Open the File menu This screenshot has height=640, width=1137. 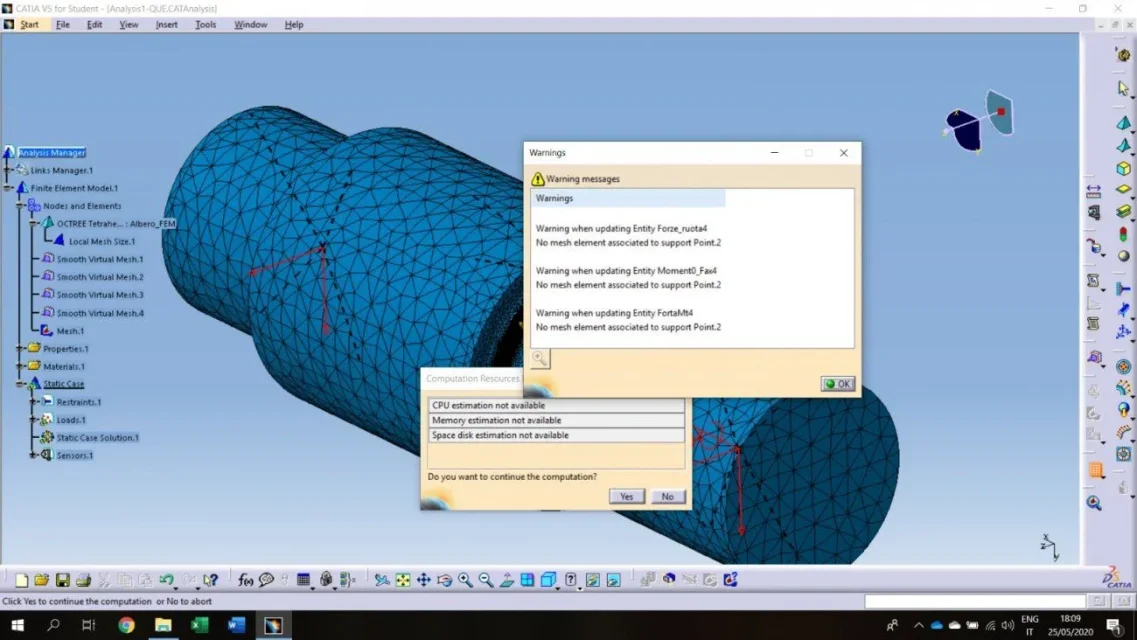63,25
